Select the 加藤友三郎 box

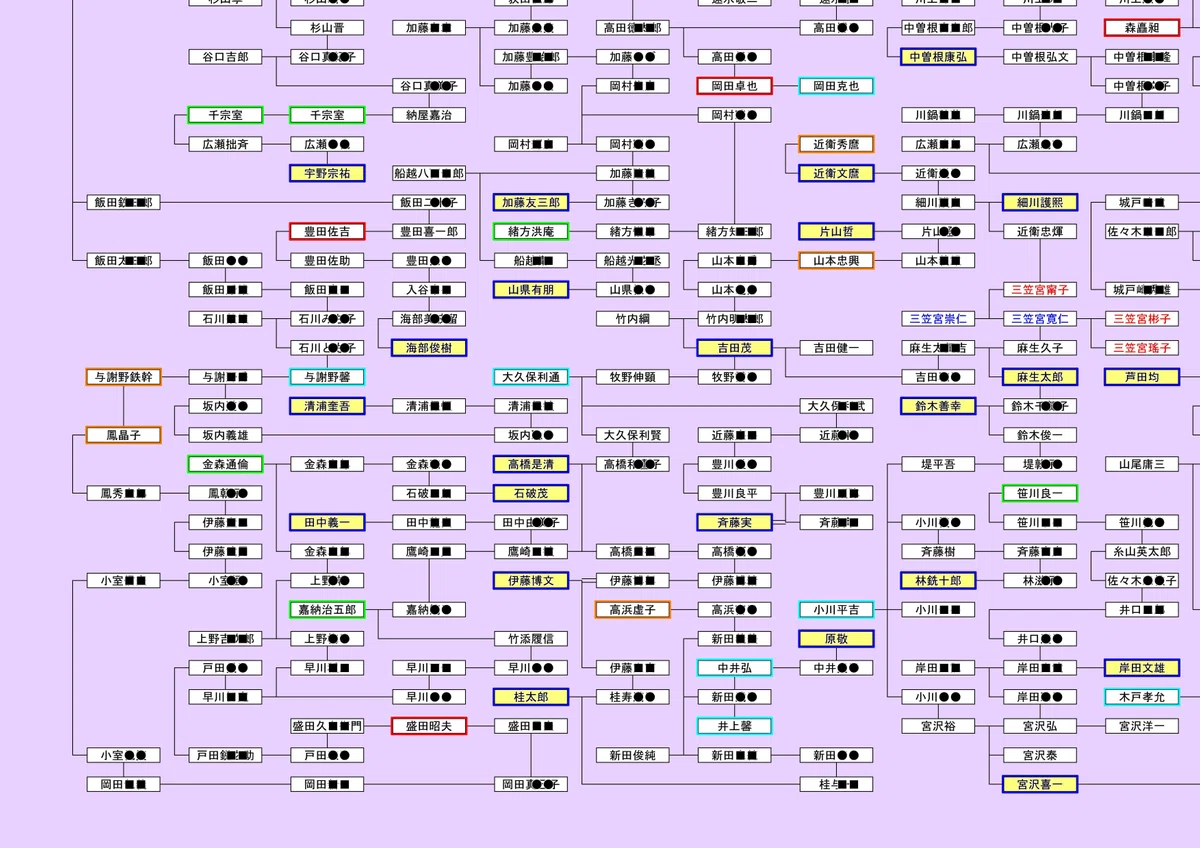[531, 202]
